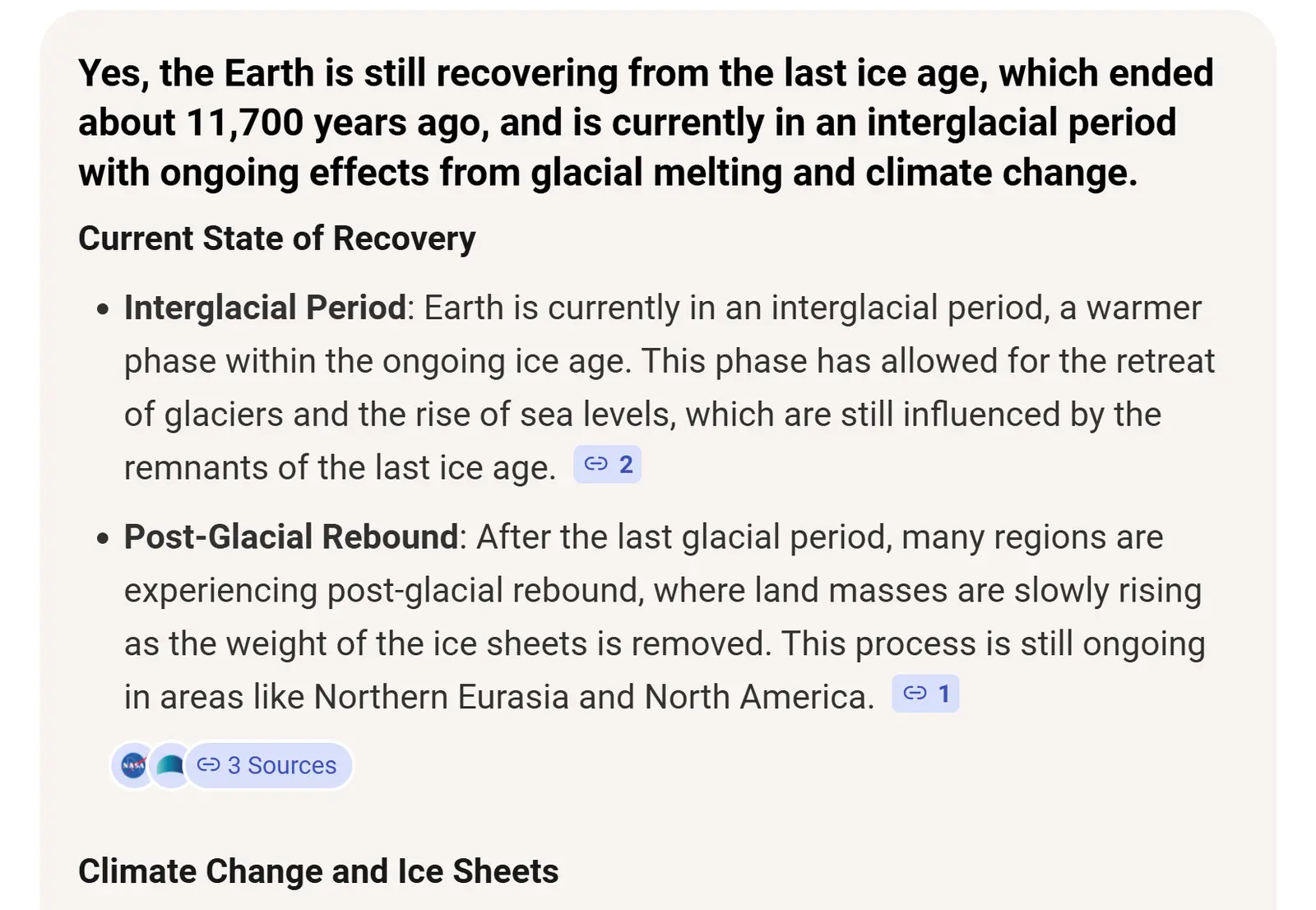The height and width of the screenshot is (910, 1316).
Task: Click the bold term Post-Glacial Rebound
Action: point(290,537)
